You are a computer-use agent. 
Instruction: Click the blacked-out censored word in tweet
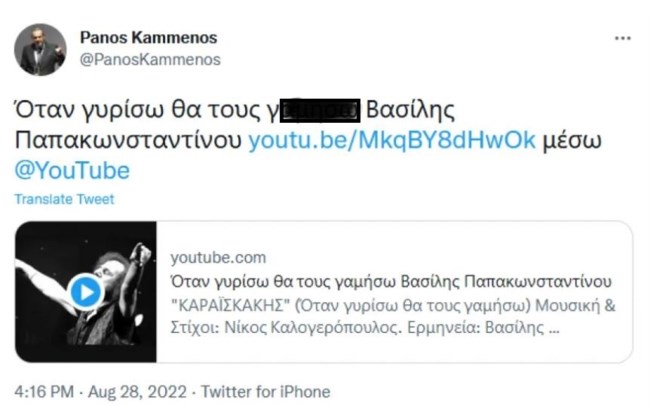pyautogui.click(x=320, y=111)
